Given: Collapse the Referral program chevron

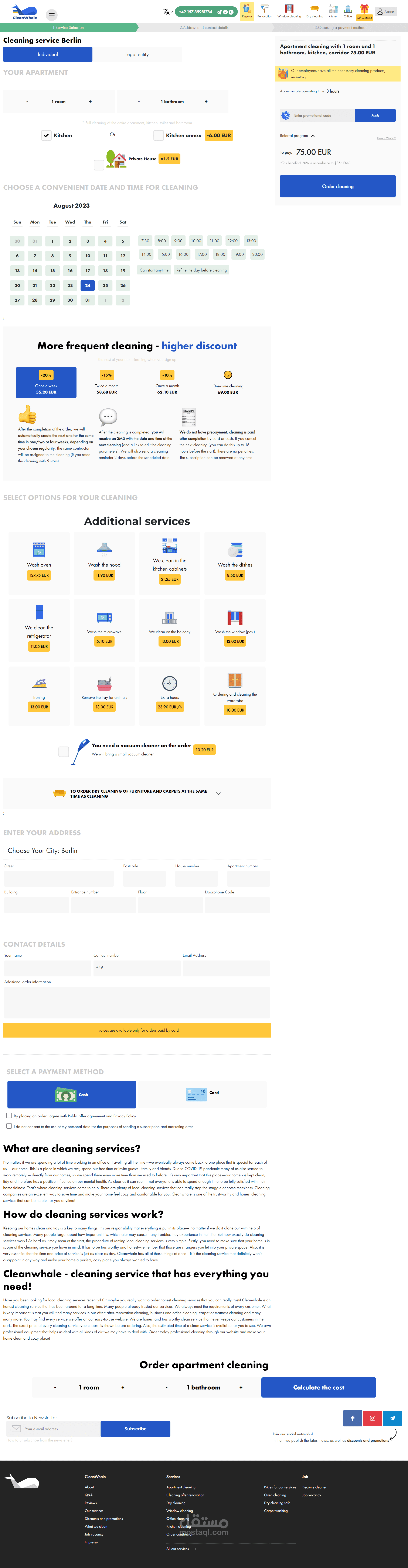Looking at the screenshot, I should click(x=313, y=136).
